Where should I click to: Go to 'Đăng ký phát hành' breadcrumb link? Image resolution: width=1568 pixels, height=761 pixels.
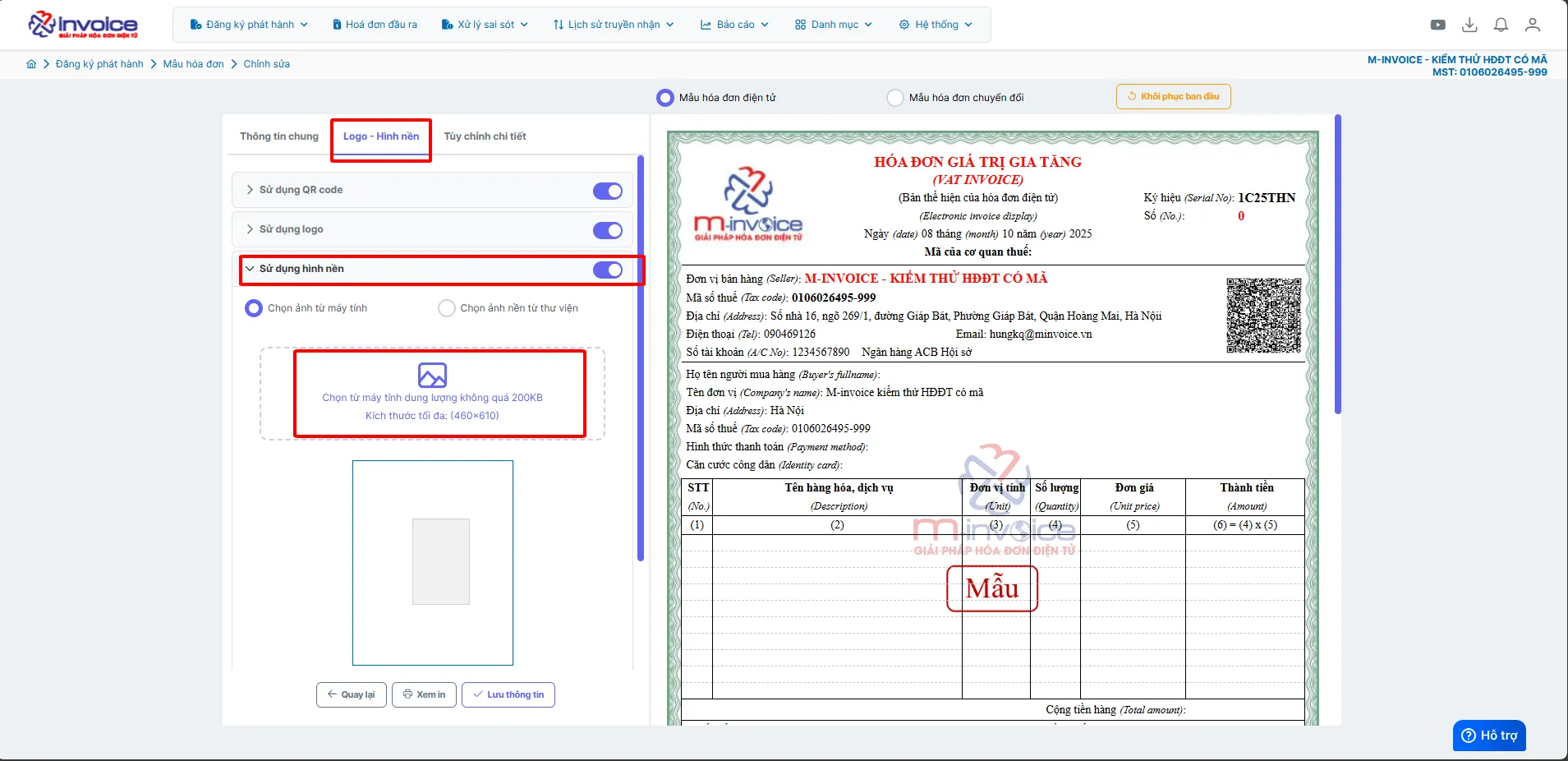point(99,64)
